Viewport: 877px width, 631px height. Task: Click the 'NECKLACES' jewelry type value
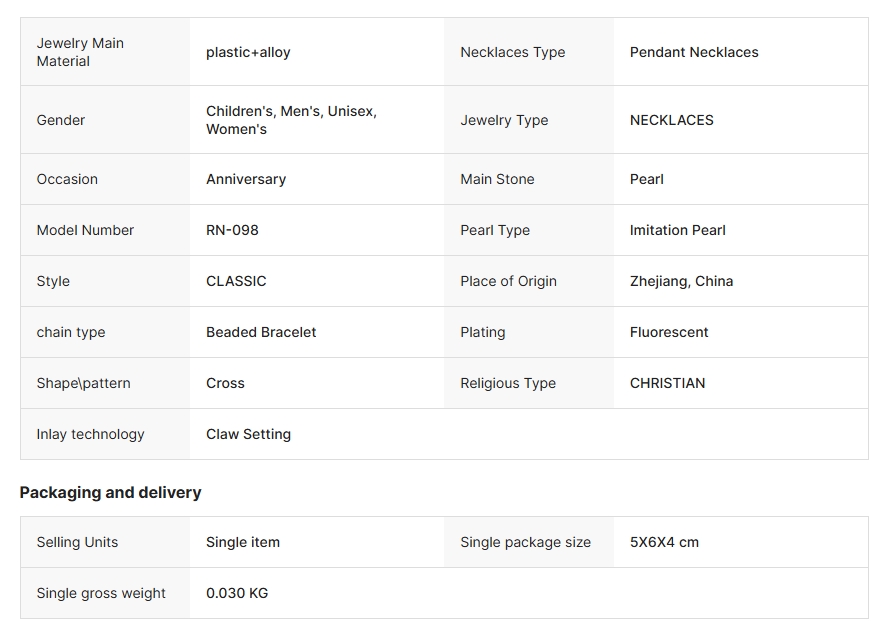click(x=671, y=120)
